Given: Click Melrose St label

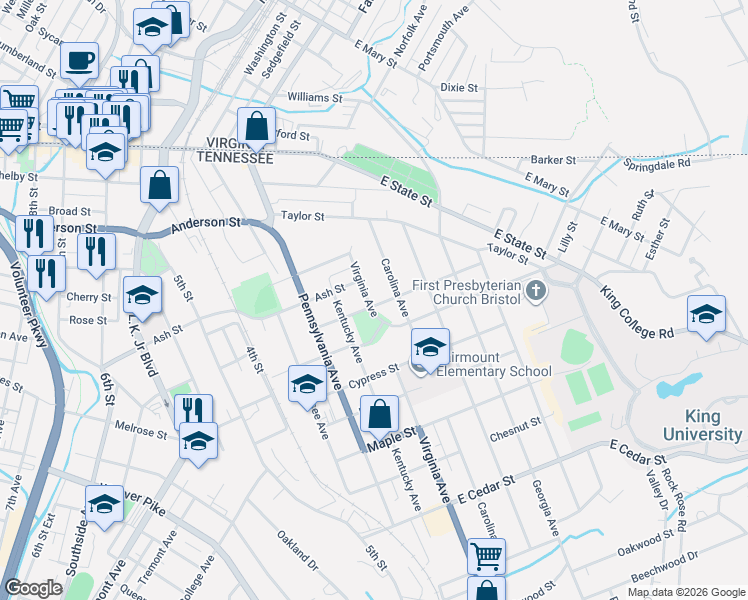Looking at the screenshot, I should 141,430.
